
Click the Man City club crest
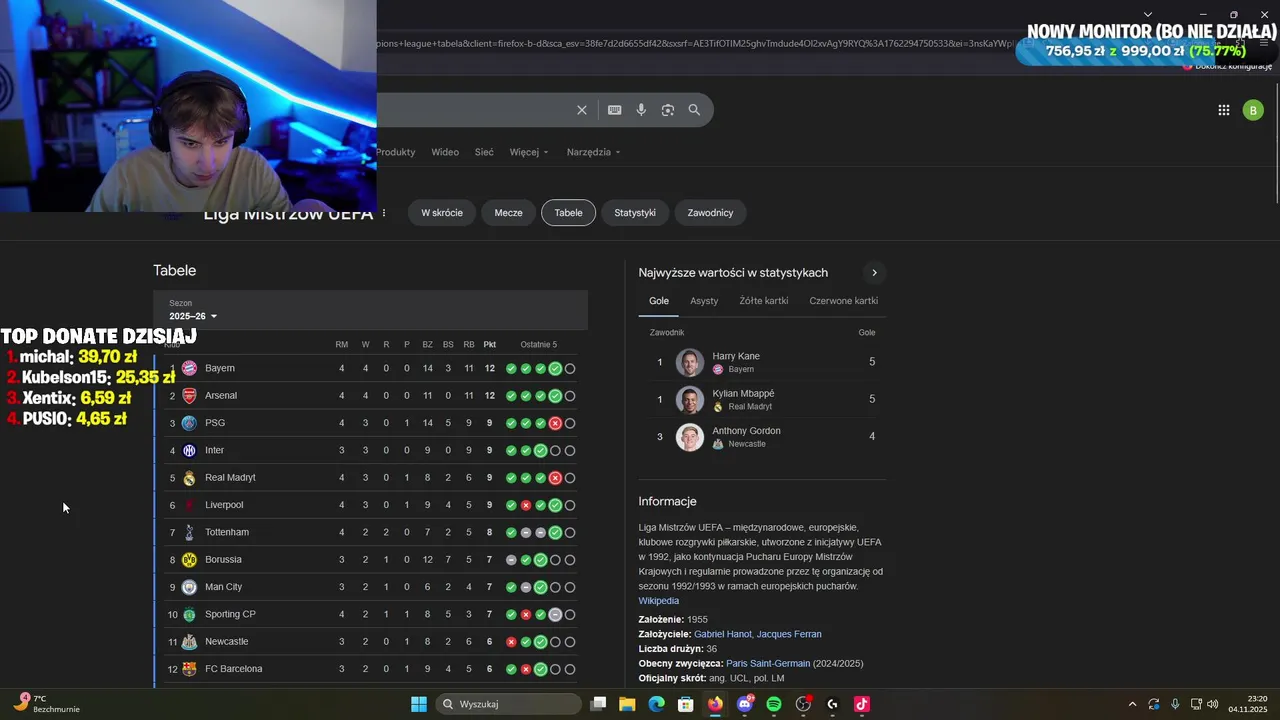click(189, 587)
